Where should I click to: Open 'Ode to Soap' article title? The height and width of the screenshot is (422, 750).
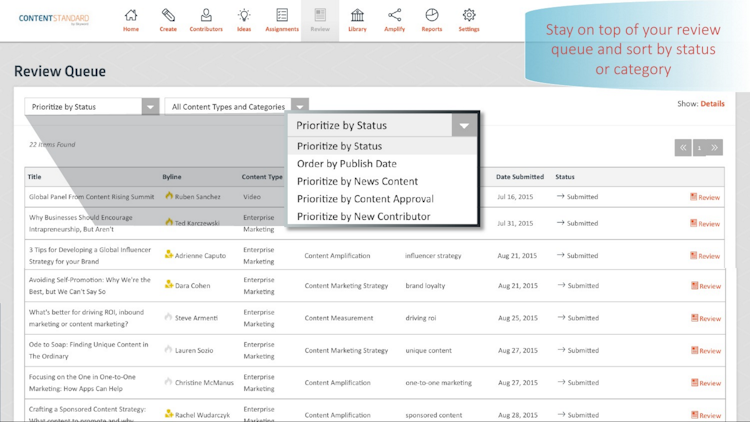(x=88, y=350)
